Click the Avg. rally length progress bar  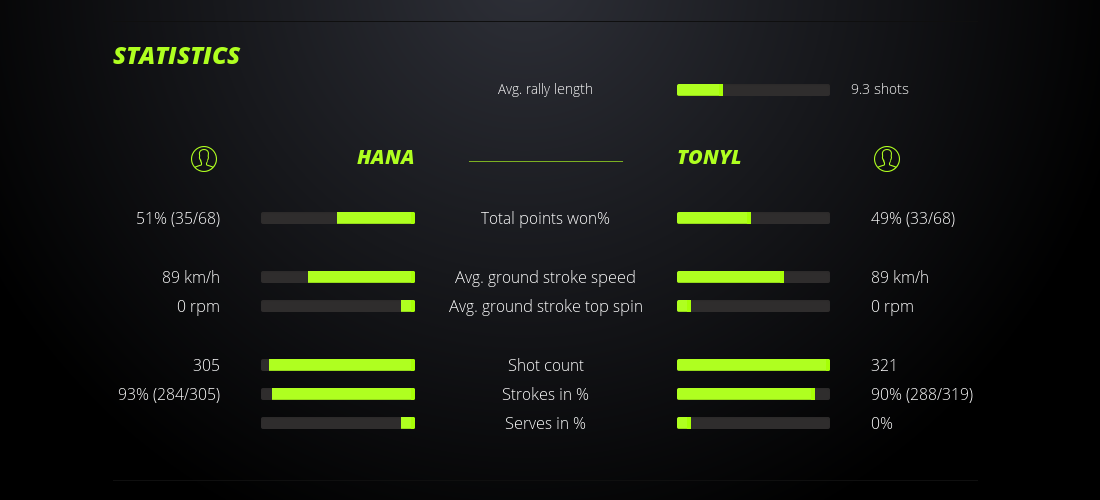pos(753,90)
